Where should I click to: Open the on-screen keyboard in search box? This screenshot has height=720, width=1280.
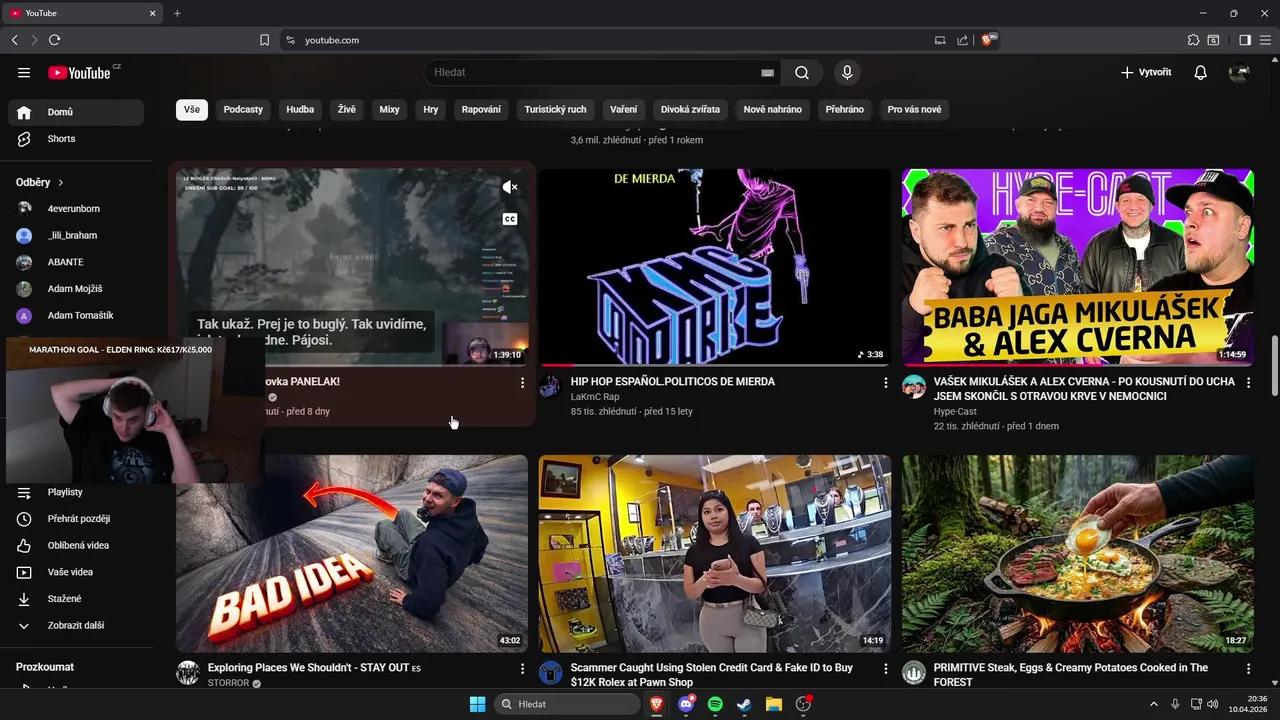pos(767,73)
